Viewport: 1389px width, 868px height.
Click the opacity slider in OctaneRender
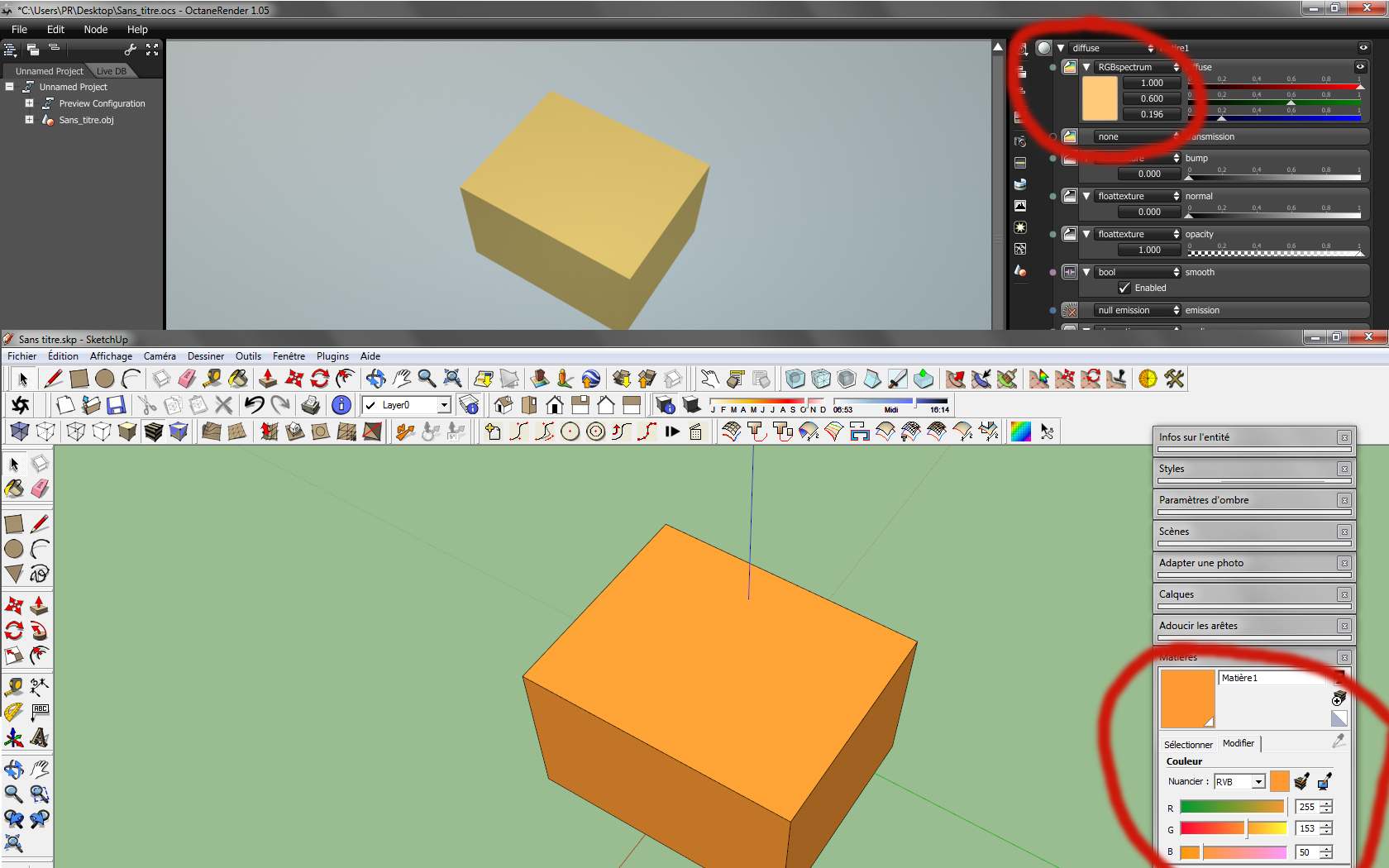pyautogui.click(x=1274, y=253)
